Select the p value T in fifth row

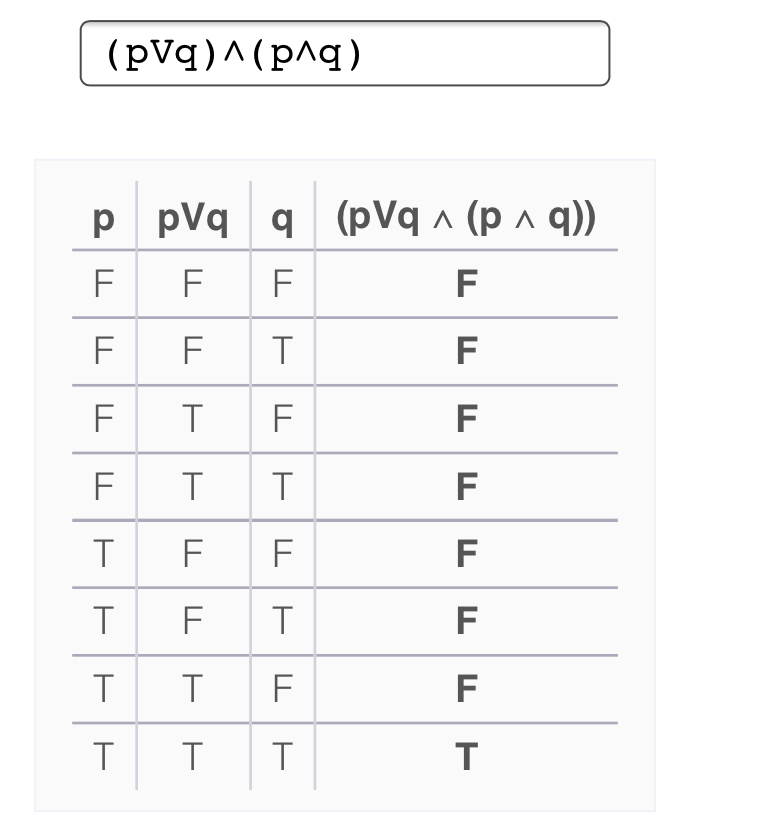[x=103, y=554]
